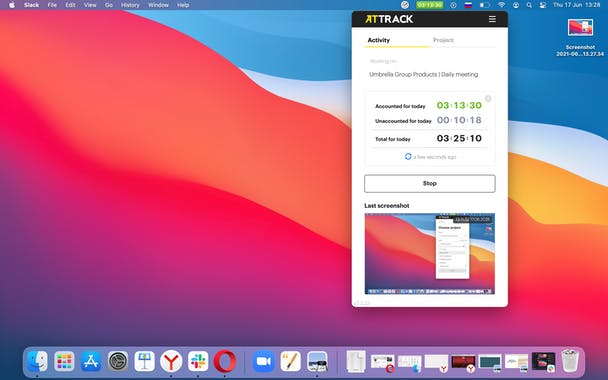This screenshot has height=380, width=608.
Task: Click the unaccounted time value 00:10:18
Action: (459, 120)
